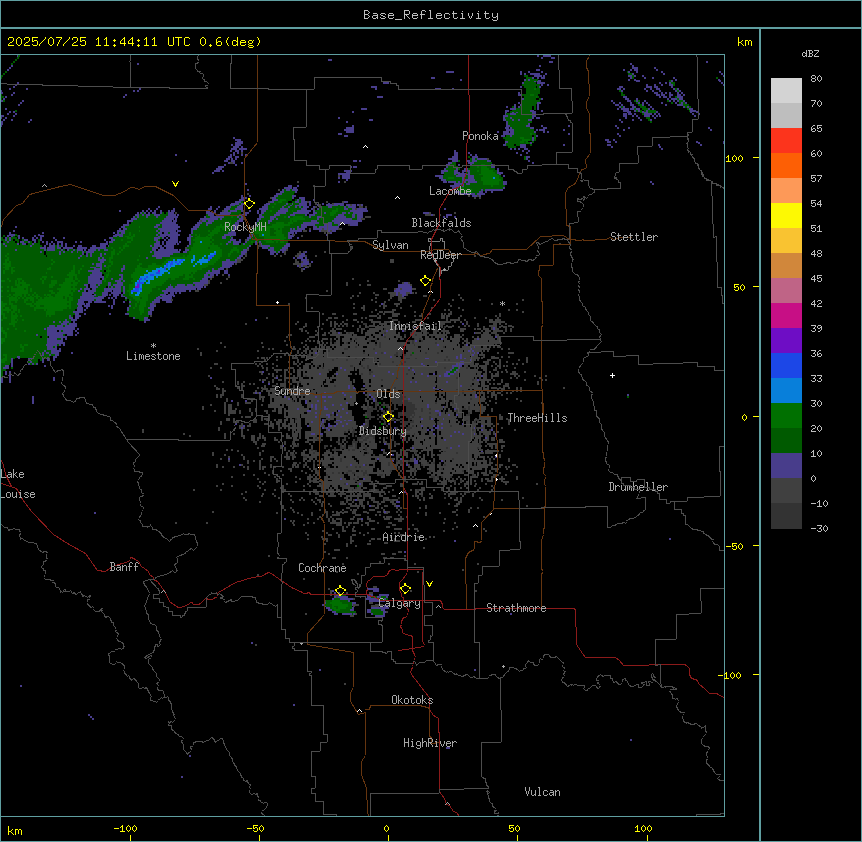This screenshot has height=842, width=862.
Task: Click the -30 dBZ legend value
Action: 819,529
